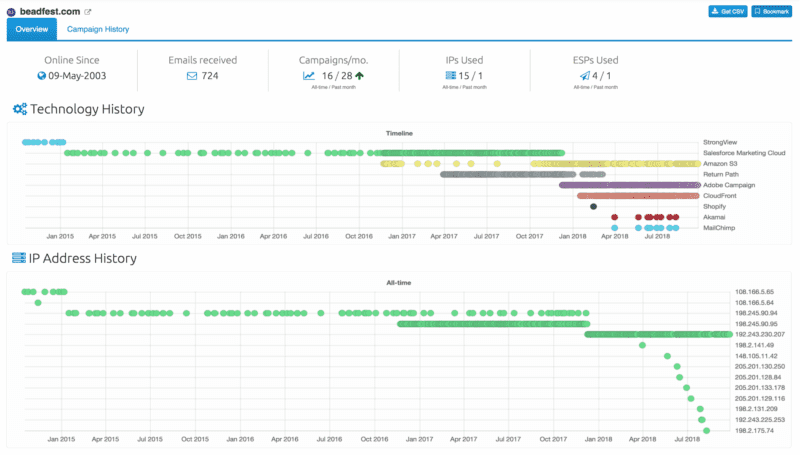Click the 198.2.175.74 data point
Screen dimensions: 800x455
click(706, 431)
